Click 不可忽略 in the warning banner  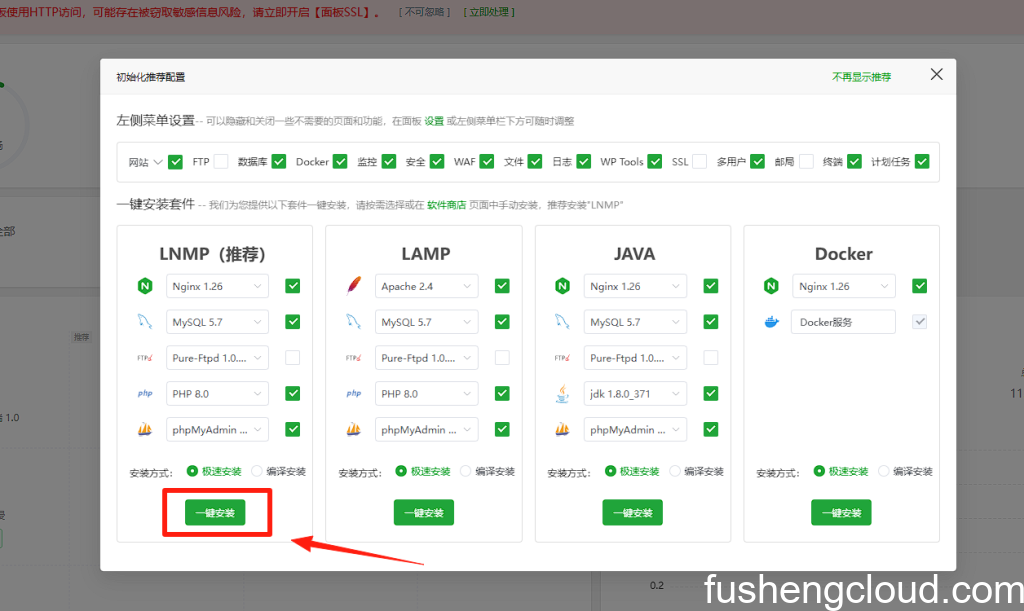424,12
